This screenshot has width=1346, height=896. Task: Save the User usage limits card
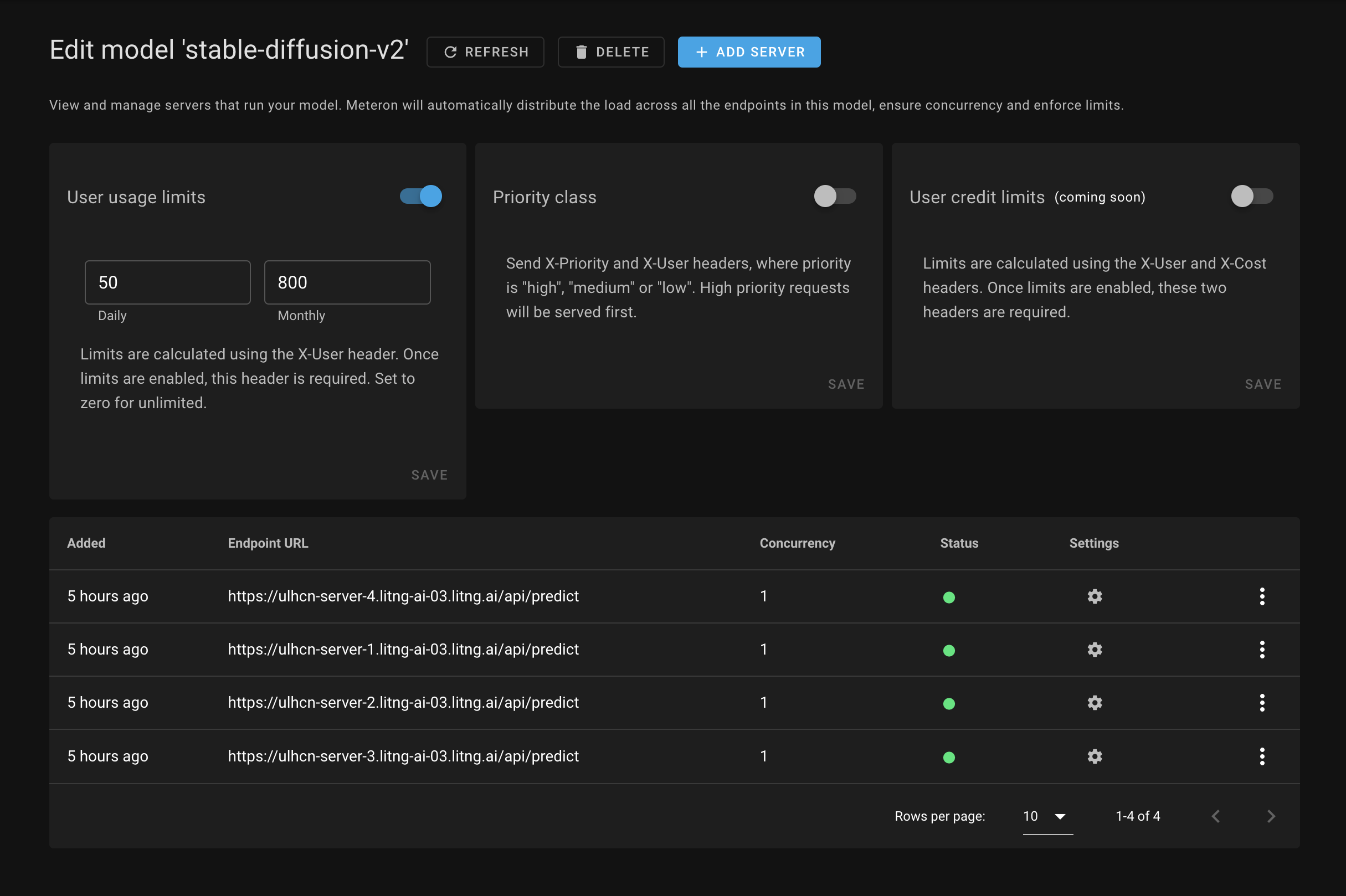coord(429,475)
